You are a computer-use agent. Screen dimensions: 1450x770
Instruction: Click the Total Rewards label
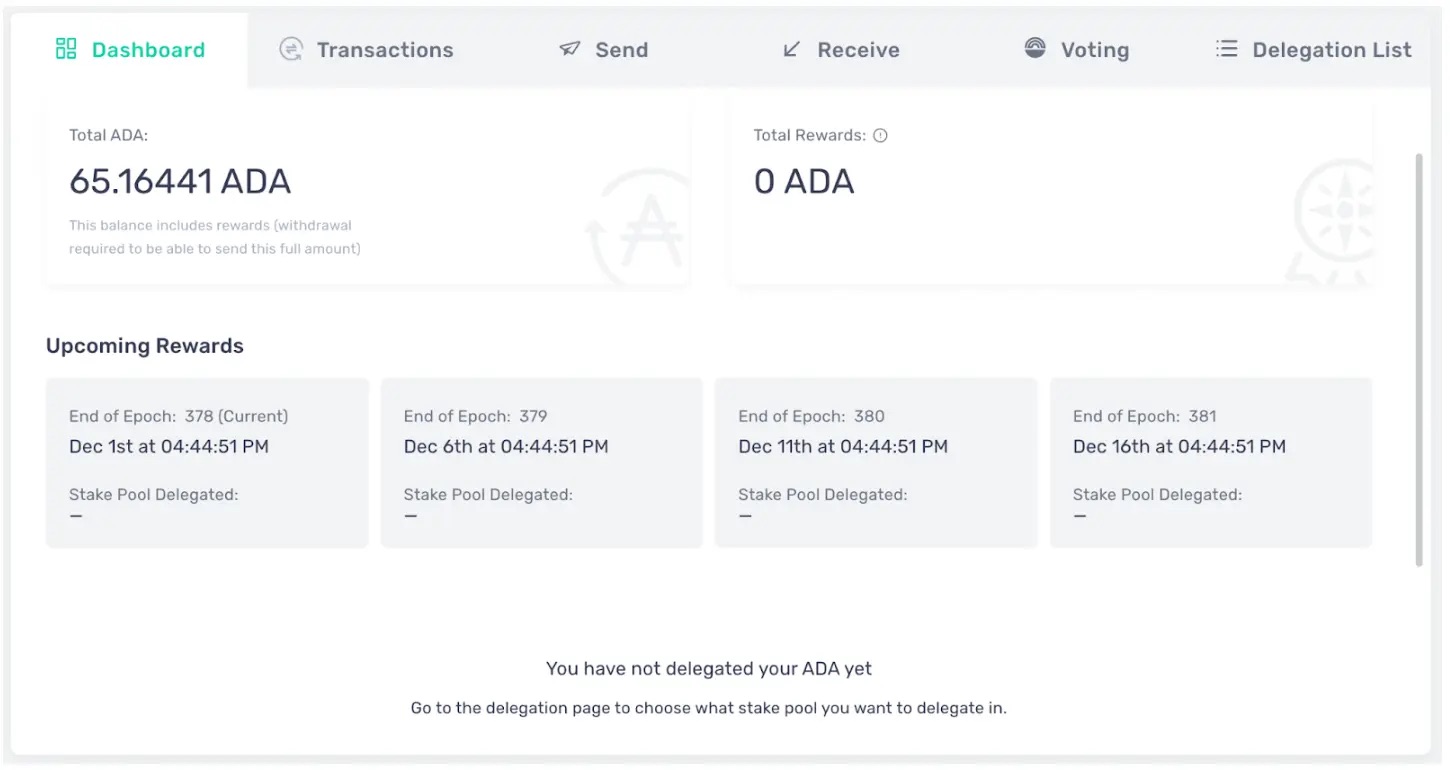pos(810,135)
